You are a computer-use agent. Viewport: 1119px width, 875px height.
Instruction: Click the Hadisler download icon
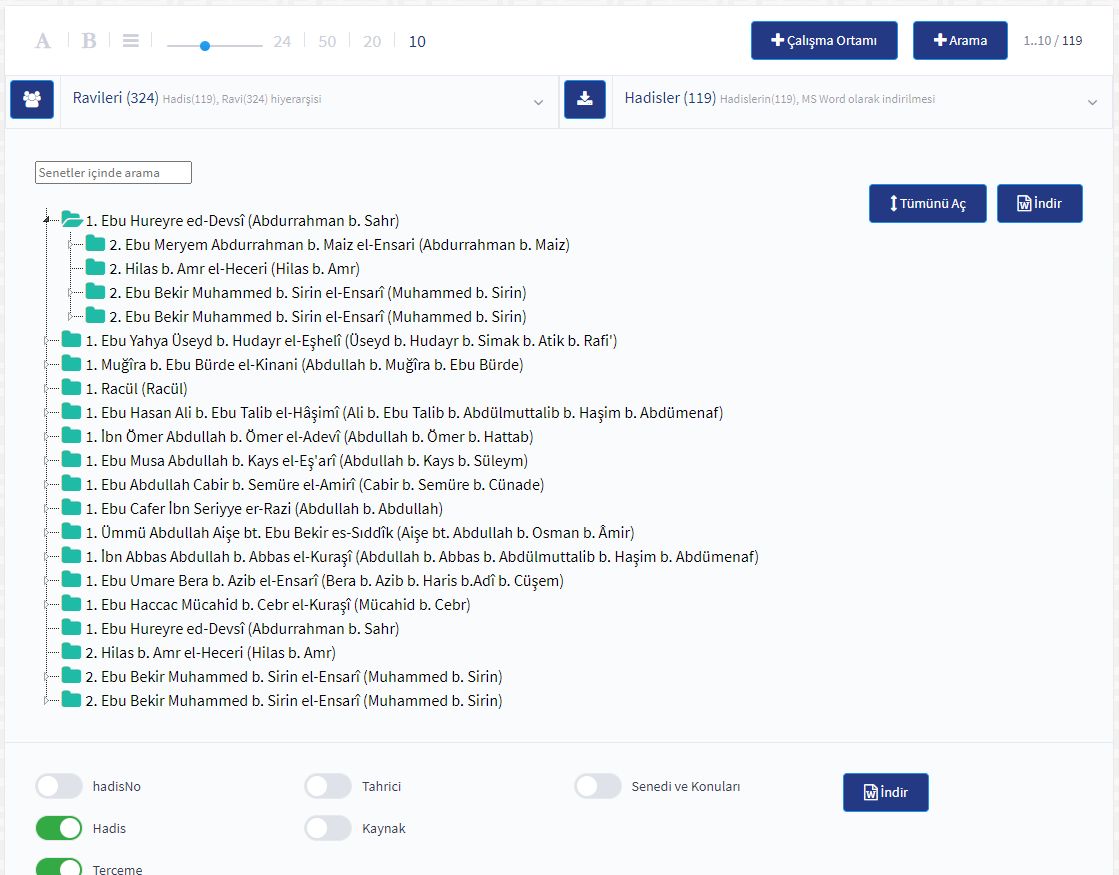point(584,99)
